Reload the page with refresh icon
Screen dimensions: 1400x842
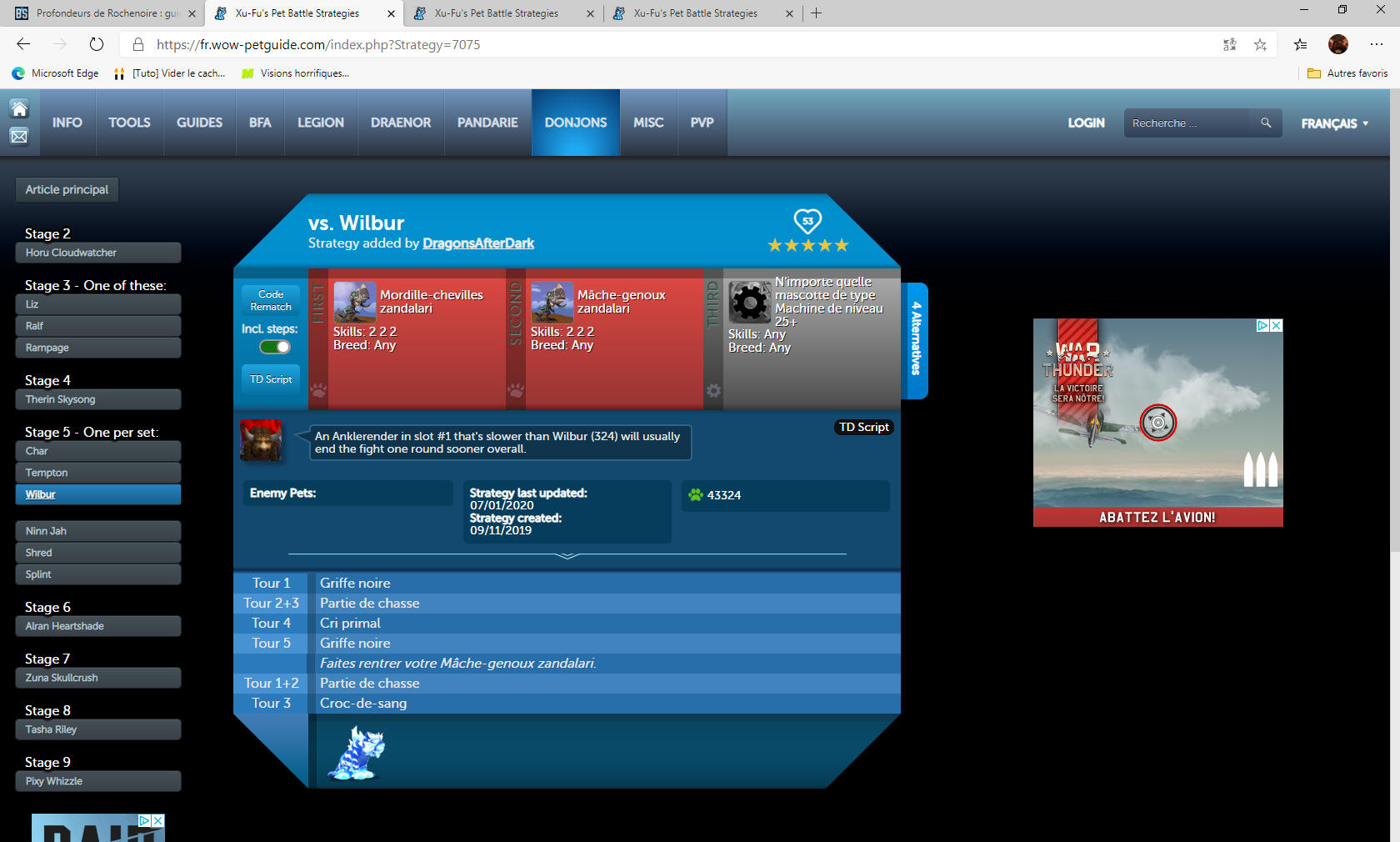click(x=97, y=44)
